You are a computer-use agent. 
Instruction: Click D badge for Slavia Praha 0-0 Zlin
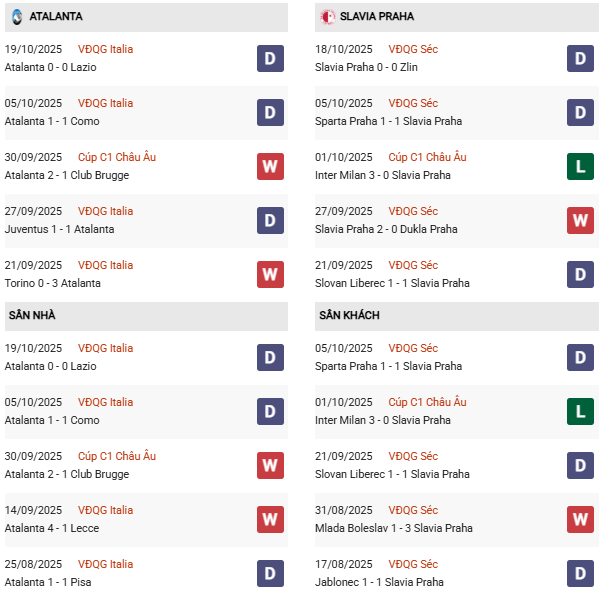(580, 58)
